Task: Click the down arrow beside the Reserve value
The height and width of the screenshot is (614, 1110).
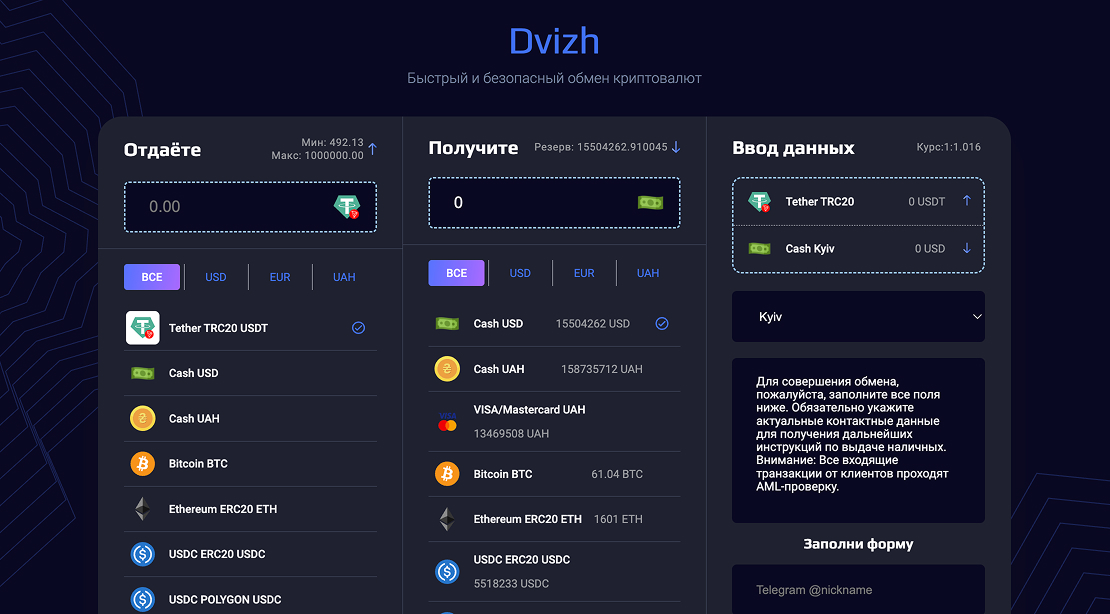Action: pyautogui.click(x=675, y=147)
